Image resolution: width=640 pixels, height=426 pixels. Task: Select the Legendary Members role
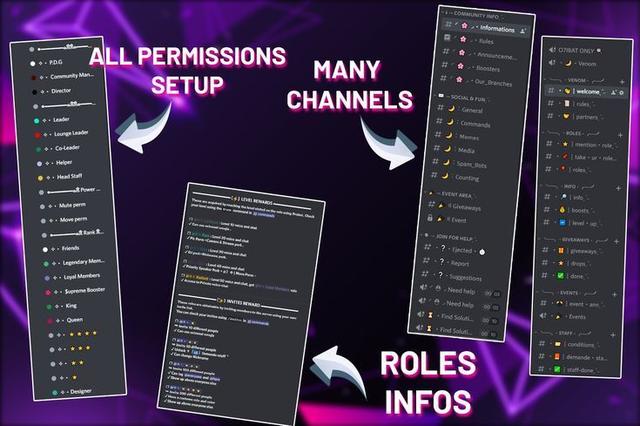(x=74, y=262)
